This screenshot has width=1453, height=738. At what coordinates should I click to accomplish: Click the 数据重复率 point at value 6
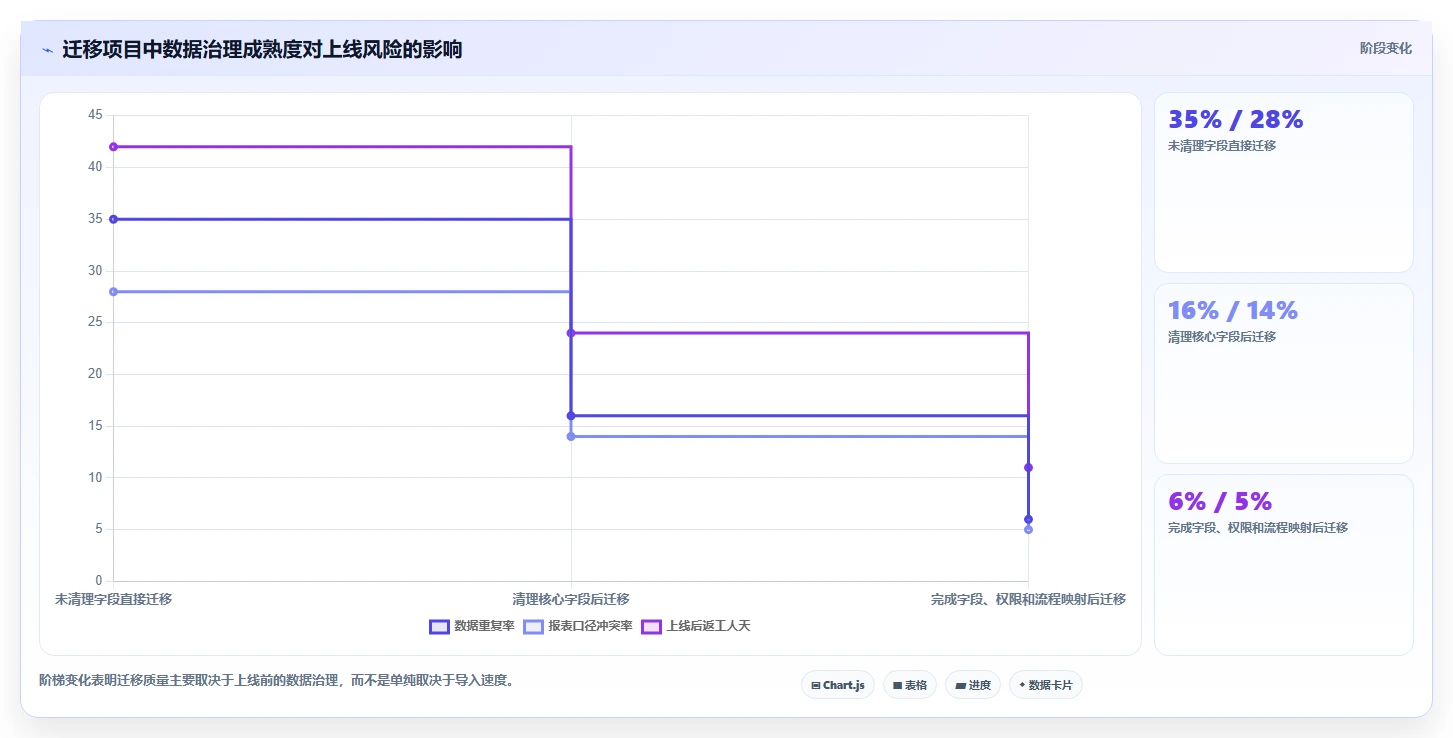tap(1028, 519)
